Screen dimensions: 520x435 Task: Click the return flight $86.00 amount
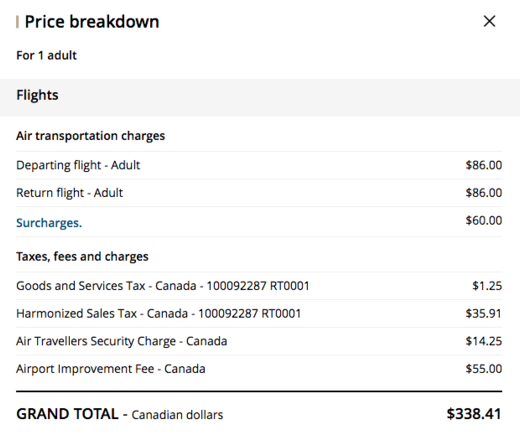pos(484,193)
